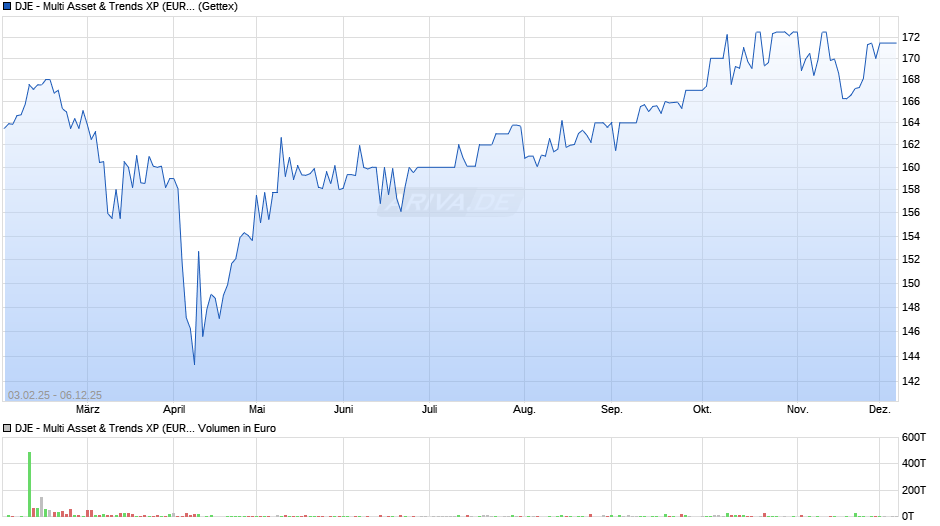Image resolution: width=940 pixels, height=526 pixels.
Task: Select the 'Dez.' x-axis label
Action: [x=879, y=410]
